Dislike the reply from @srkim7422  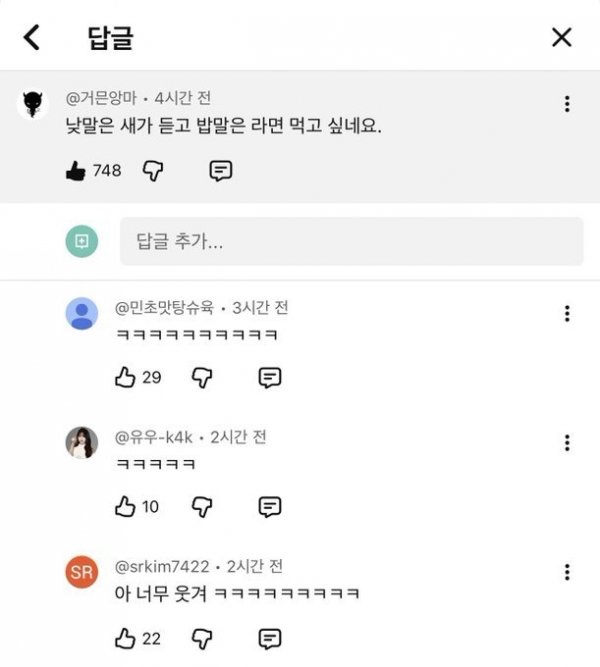pos(203,638)
